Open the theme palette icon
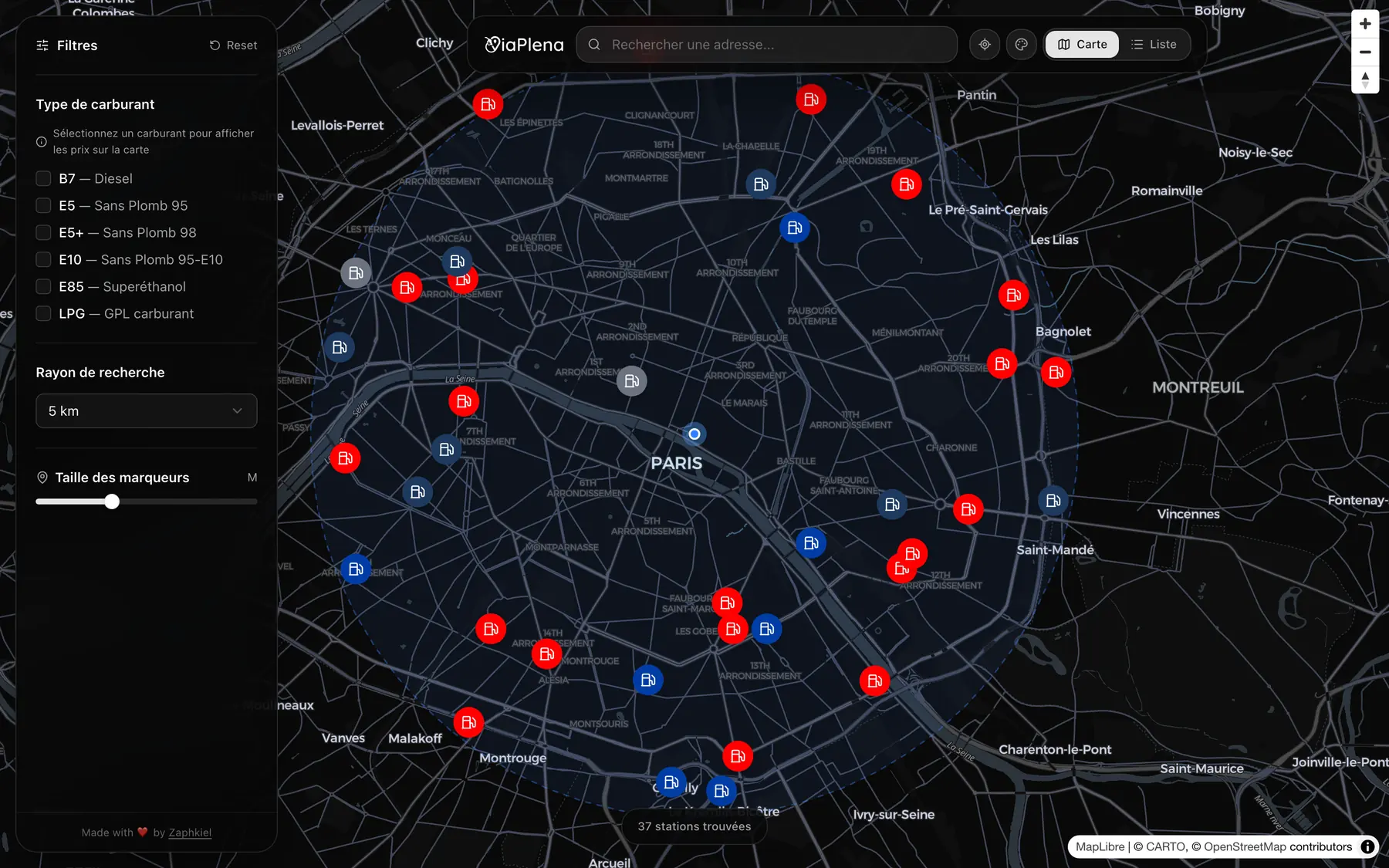Screen dimensions: 1389x868 pyautogui.click(x=1022, y=45)
